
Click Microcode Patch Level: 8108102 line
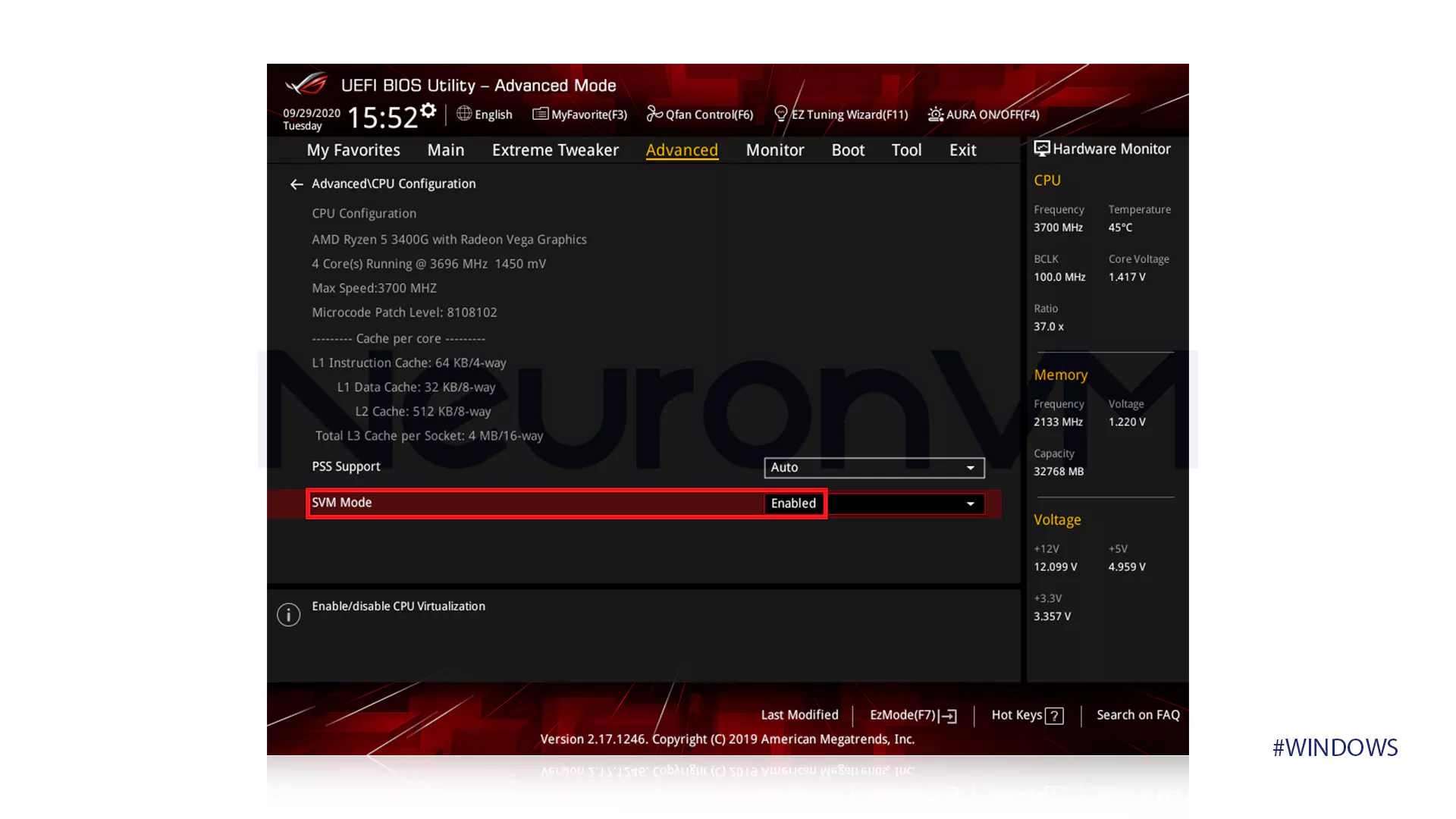(x=404, y=312)
